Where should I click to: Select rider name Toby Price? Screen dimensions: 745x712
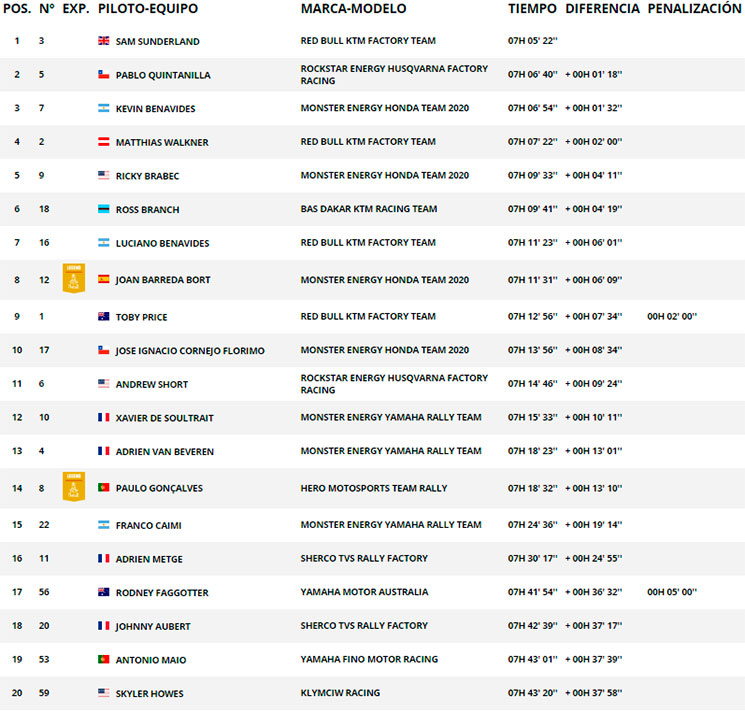142,317
